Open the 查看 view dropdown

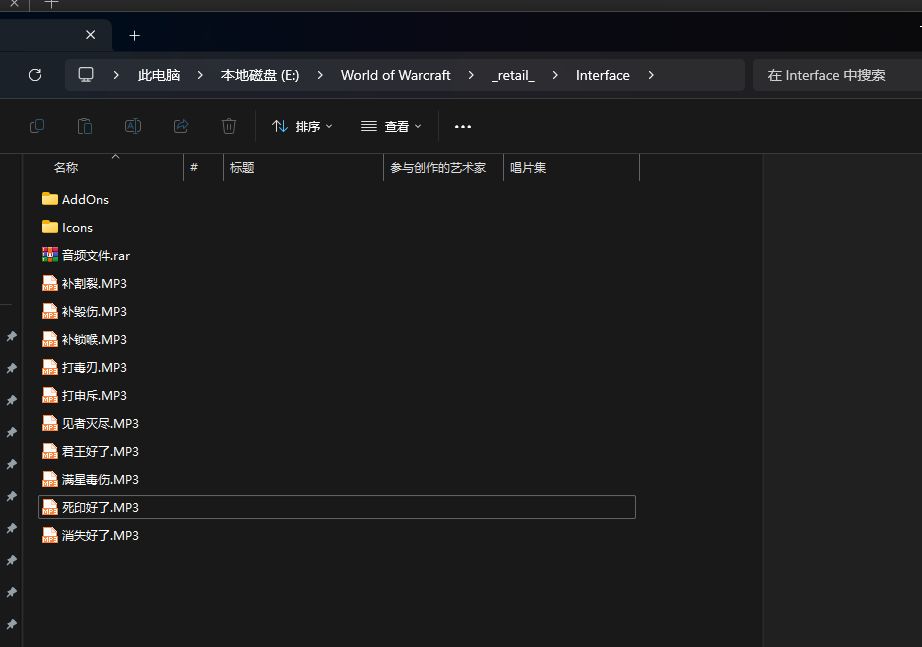click(391, 126)
